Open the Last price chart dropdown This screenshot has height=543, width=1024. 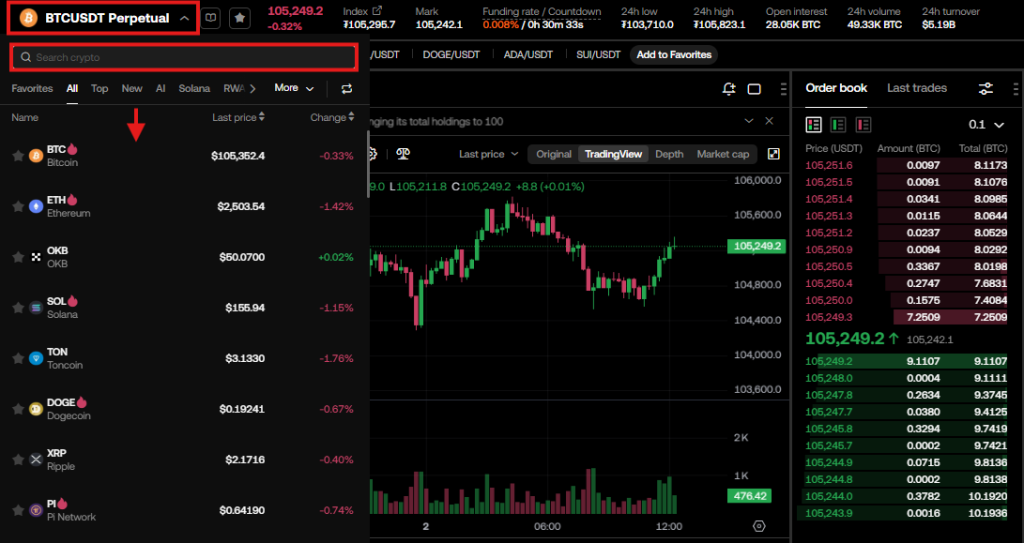(488, 154)
